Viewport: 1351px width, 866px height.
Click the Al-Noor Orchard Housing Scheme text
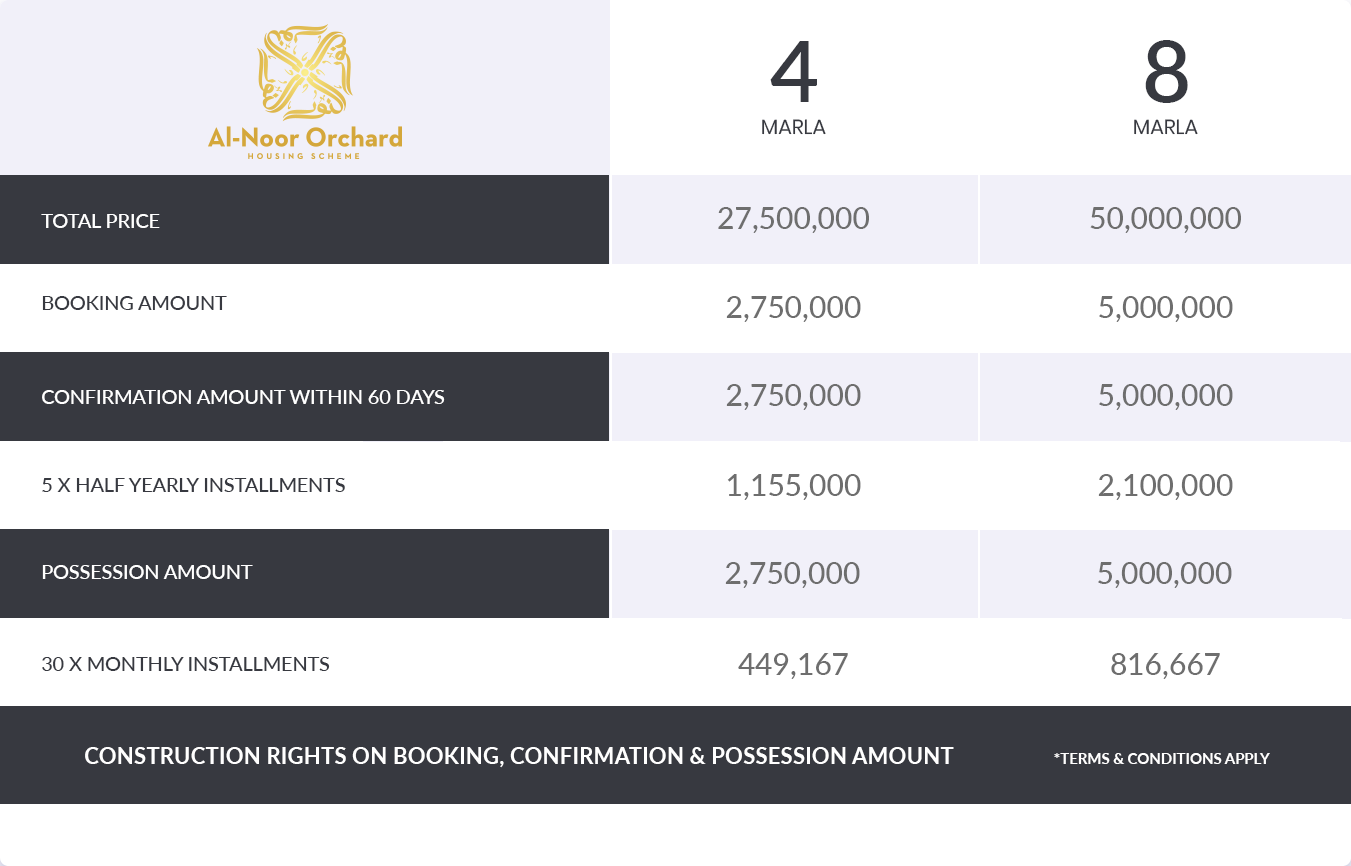pos(305,141)
